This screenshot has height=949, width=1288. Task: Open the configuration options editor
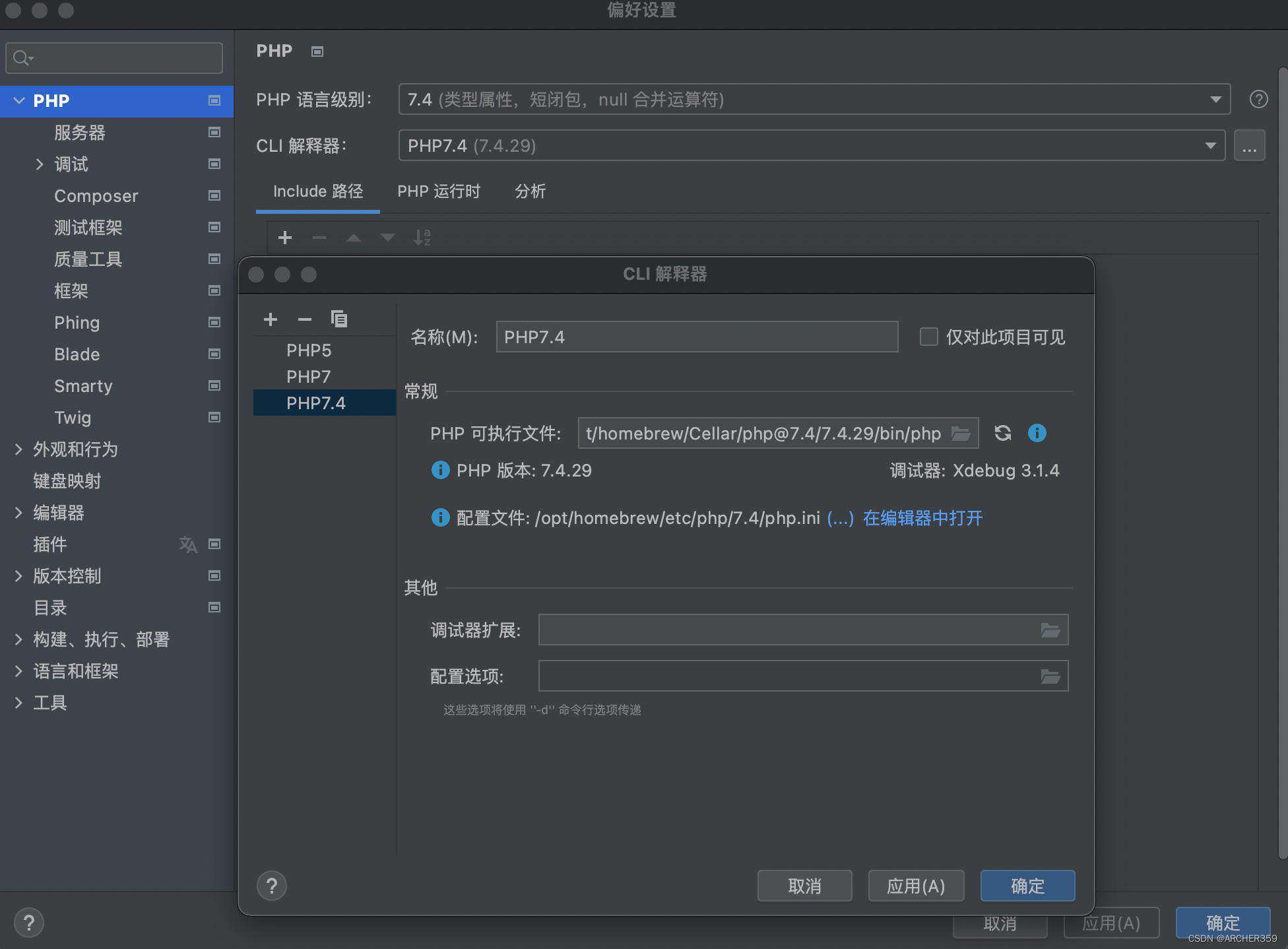[x=1050, y=676]
